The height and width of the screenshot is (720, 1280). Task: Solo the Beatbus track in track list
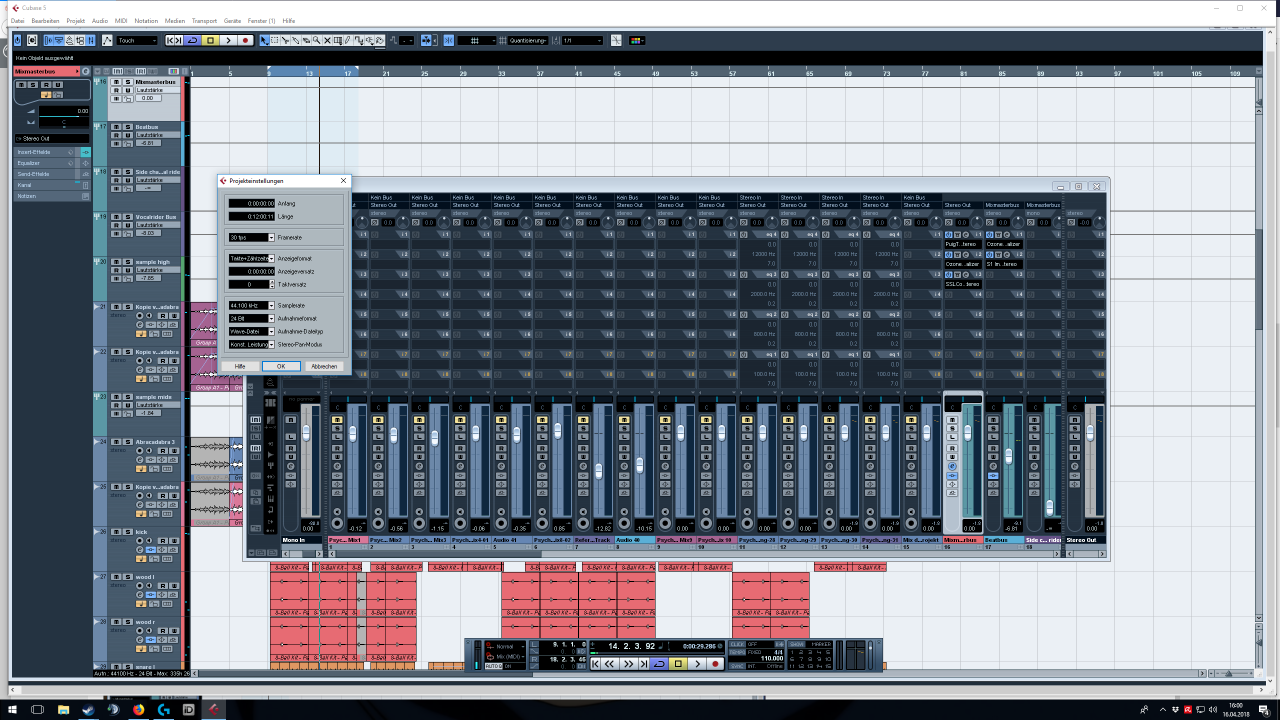[128, 127]
